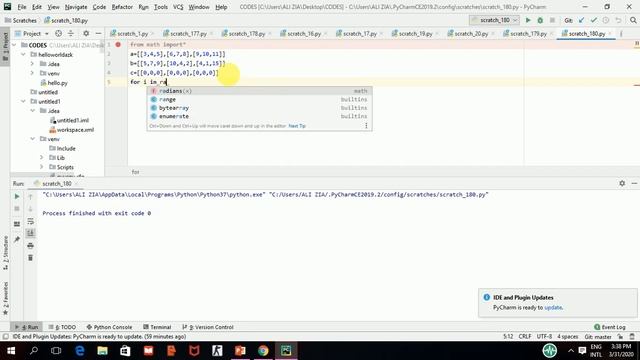Expand the Lib folder
Screen dimensions: 640x360
coord(42,158)
